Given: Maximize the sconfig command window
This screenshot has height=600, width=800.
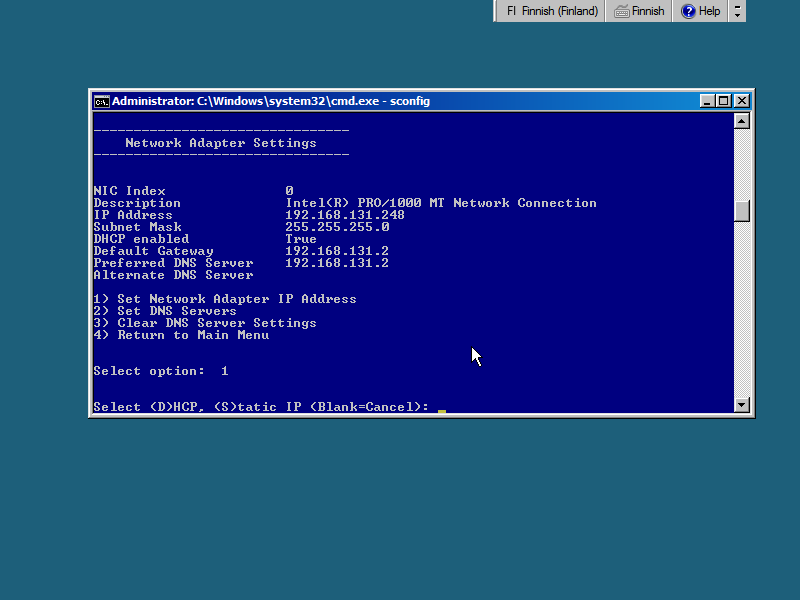Looking at the screenshot, I should (724, 101).
